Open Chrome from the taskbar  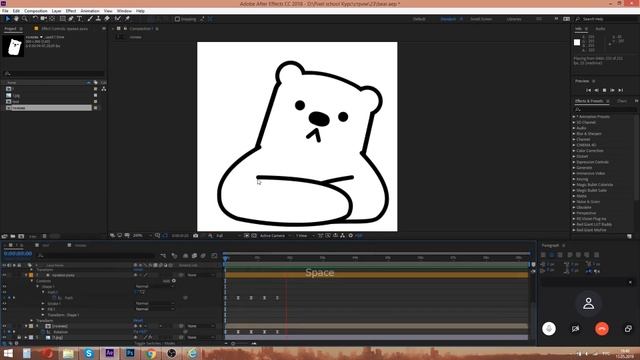click(151, 353)
